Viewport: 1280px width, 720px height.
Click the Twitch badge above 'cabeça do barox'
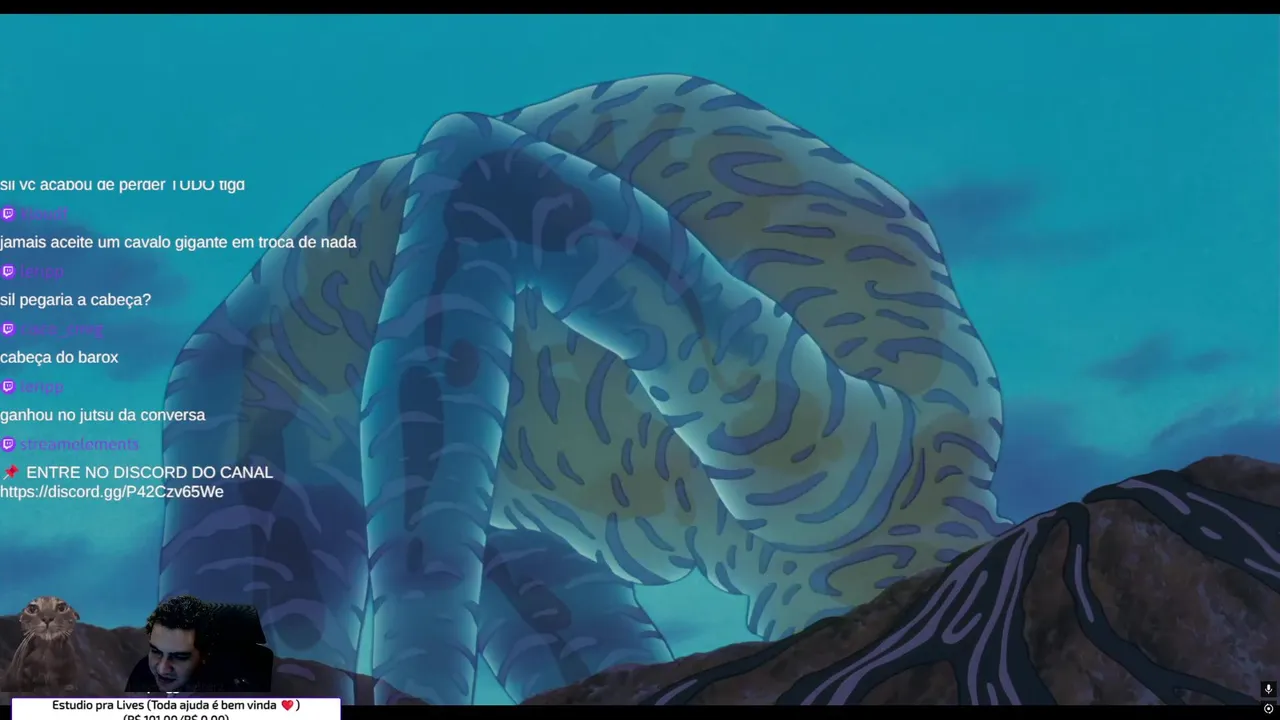(8, 329)
